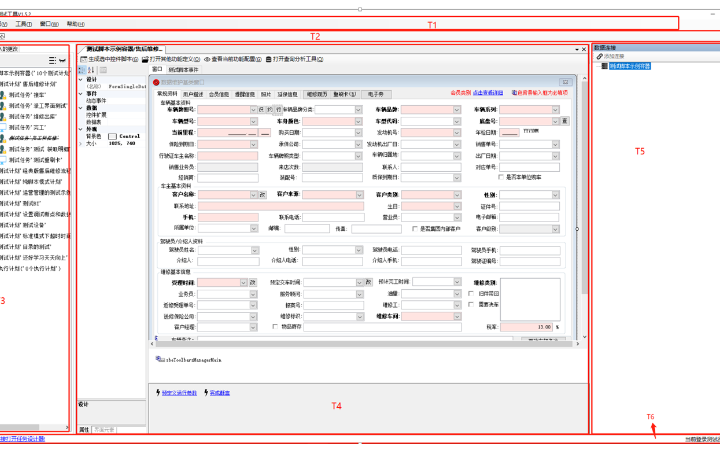Click into the 联系人 input field
Image resolution: width=720 pixels, height=450 pixels.
click(431, 167)
